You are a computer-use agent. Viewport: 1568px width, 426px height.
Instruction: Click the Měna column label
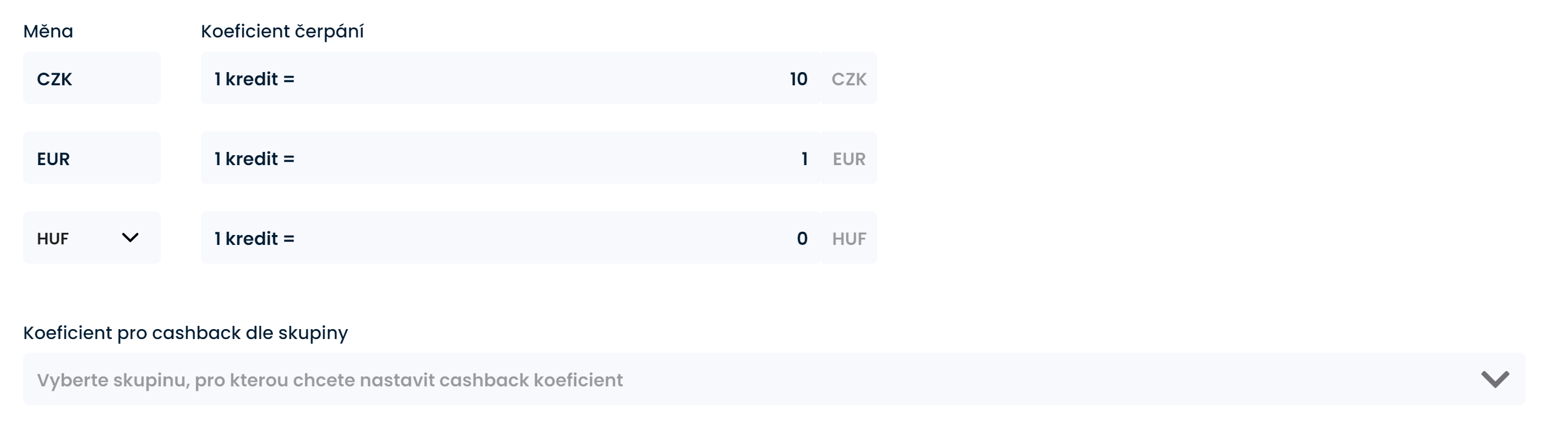pyautogui.click(x=48, y=31)
